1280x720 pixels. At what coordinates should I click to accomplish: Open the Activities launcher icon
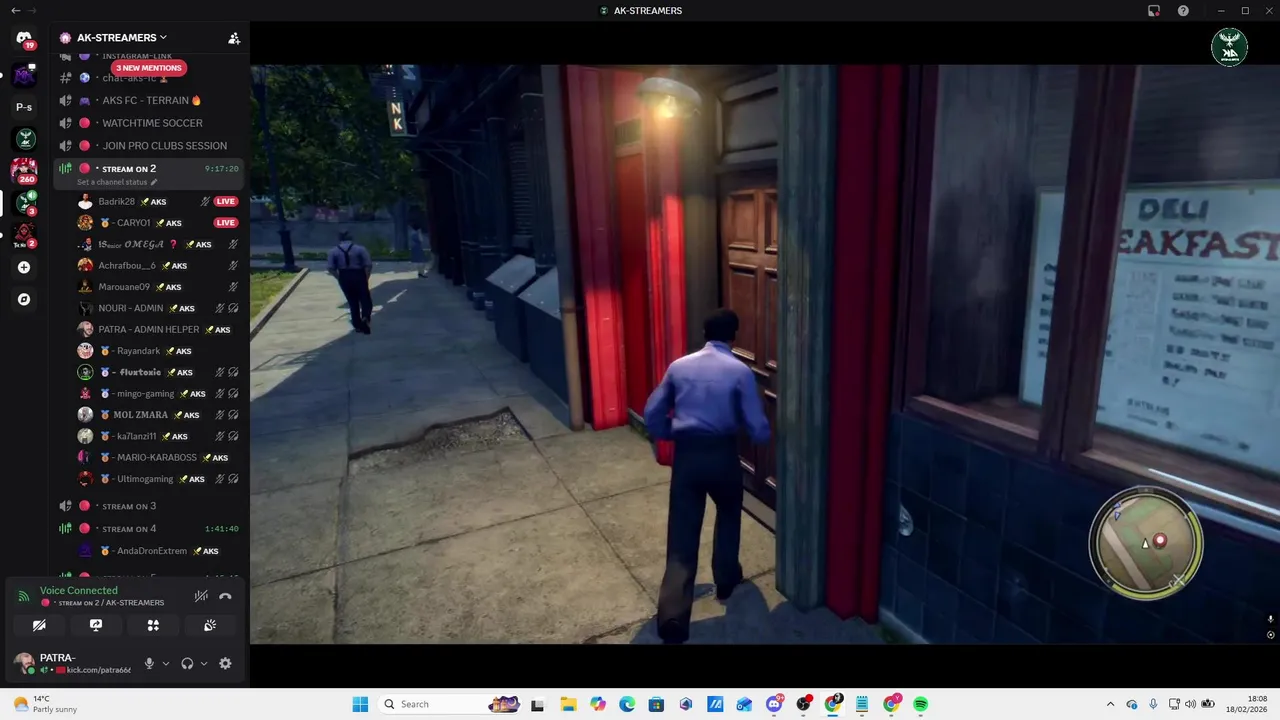pyautogui.click(x=153, y=625)
